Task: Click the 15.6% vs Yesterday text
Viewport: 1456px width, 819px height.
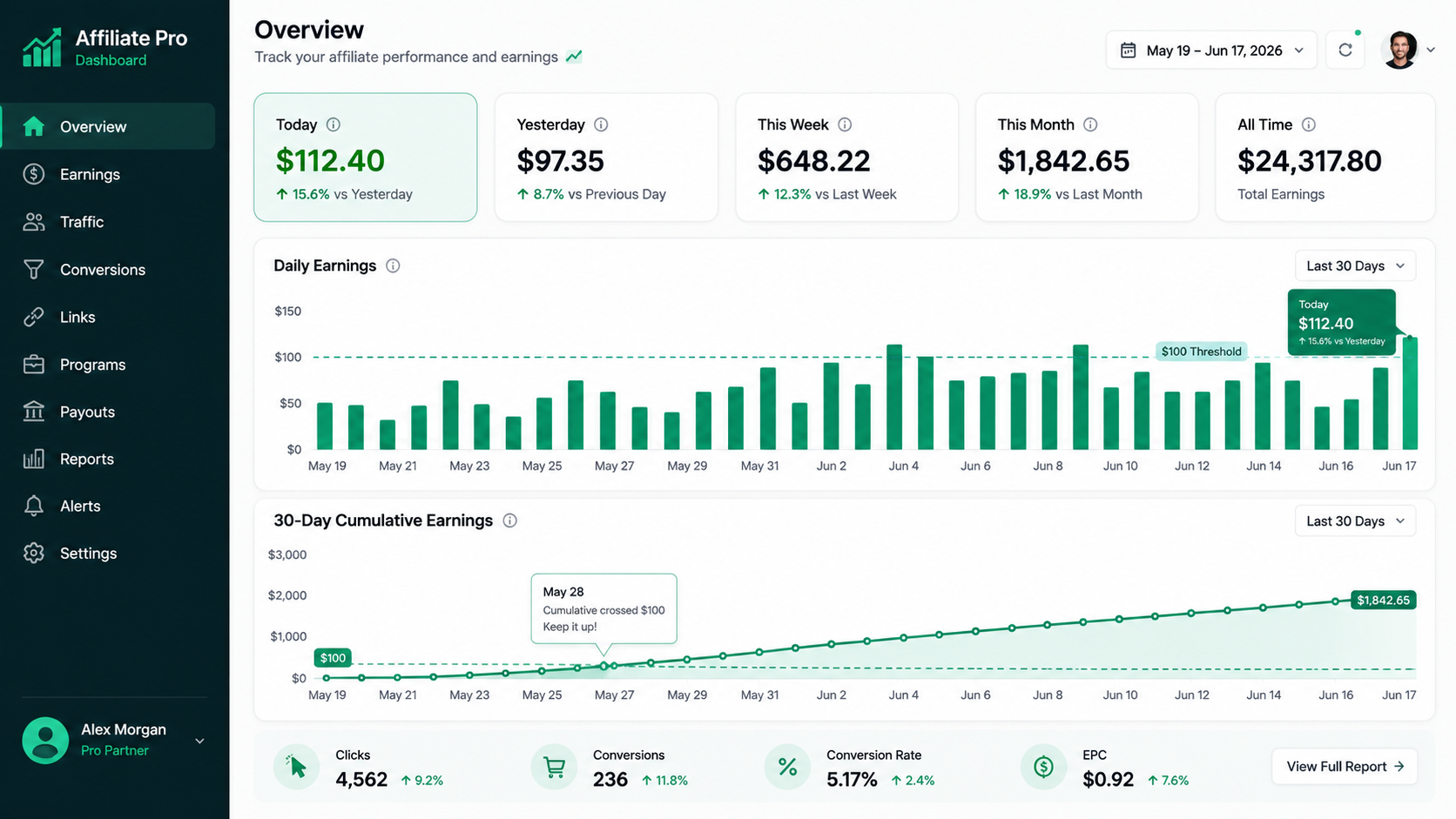Action: 344,194
